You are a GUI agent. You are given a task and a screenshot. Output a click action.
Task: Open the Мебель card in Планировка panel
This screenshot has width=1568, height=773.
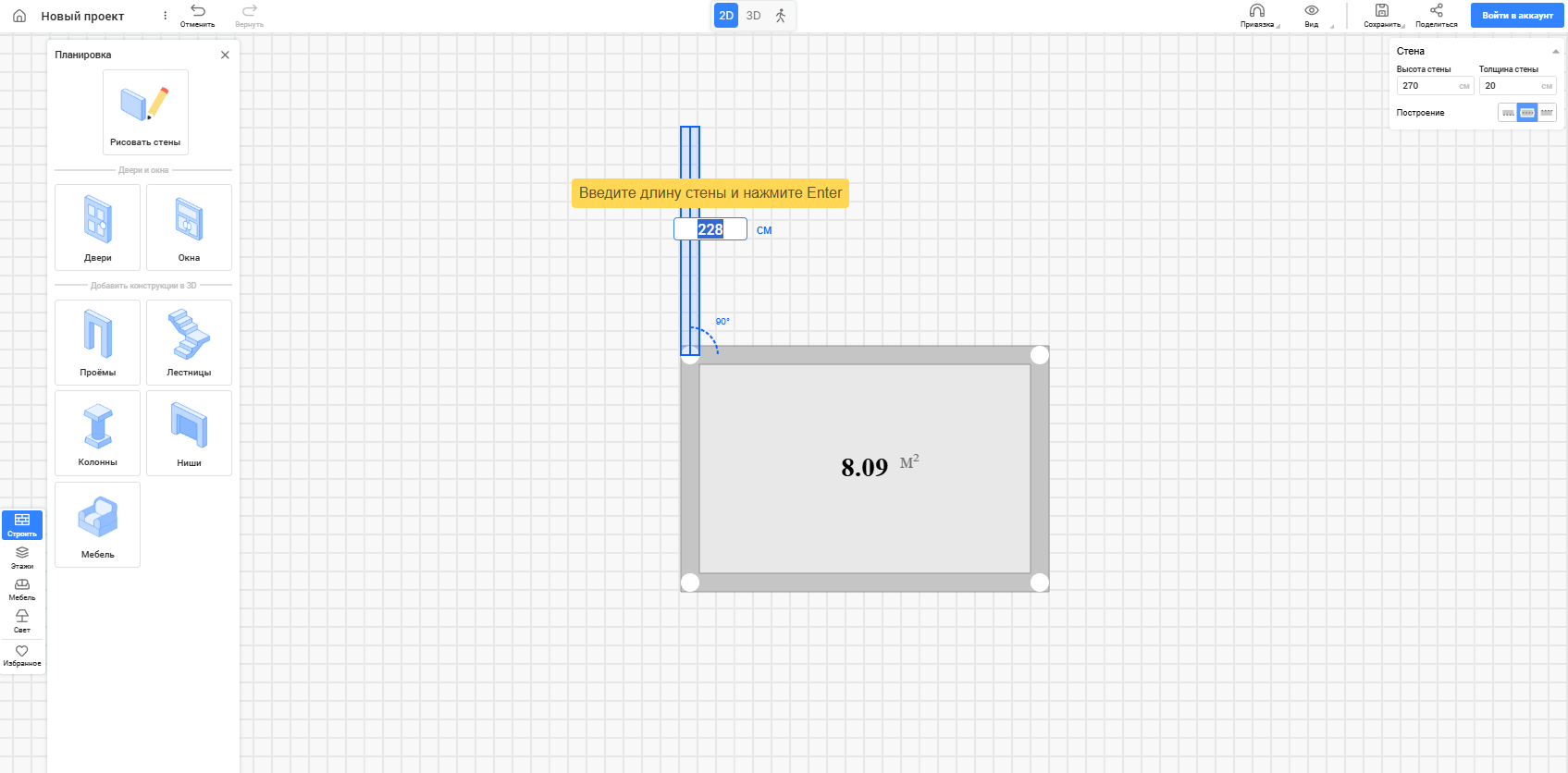coord(97,524)
